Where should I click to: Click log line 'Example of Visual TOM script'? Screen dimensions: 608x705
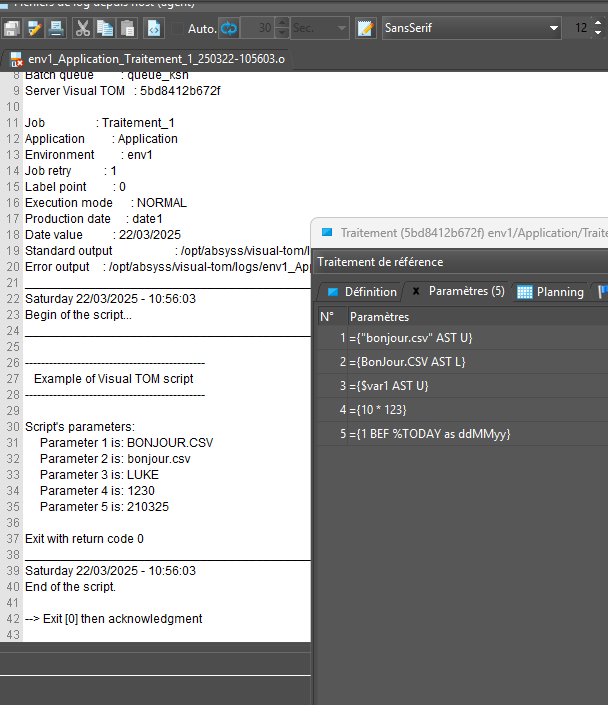pyautogui.click(x=113, y=379)
